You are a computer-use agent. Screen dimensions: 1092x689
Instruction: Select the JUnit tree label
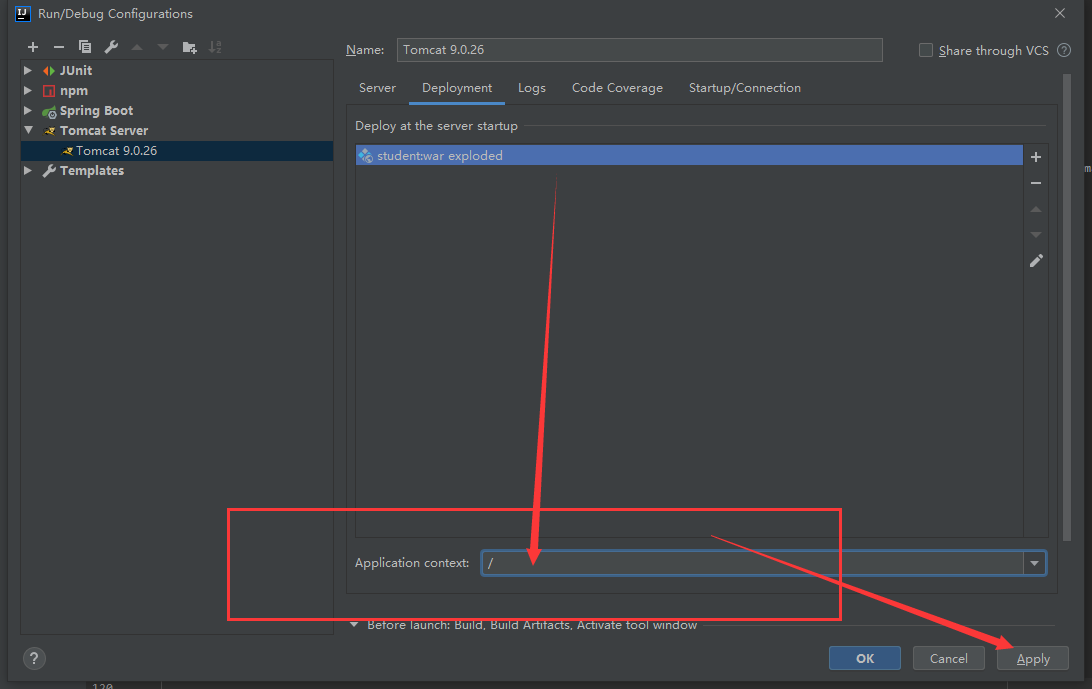pyautogui.click(x=76, y=70)
